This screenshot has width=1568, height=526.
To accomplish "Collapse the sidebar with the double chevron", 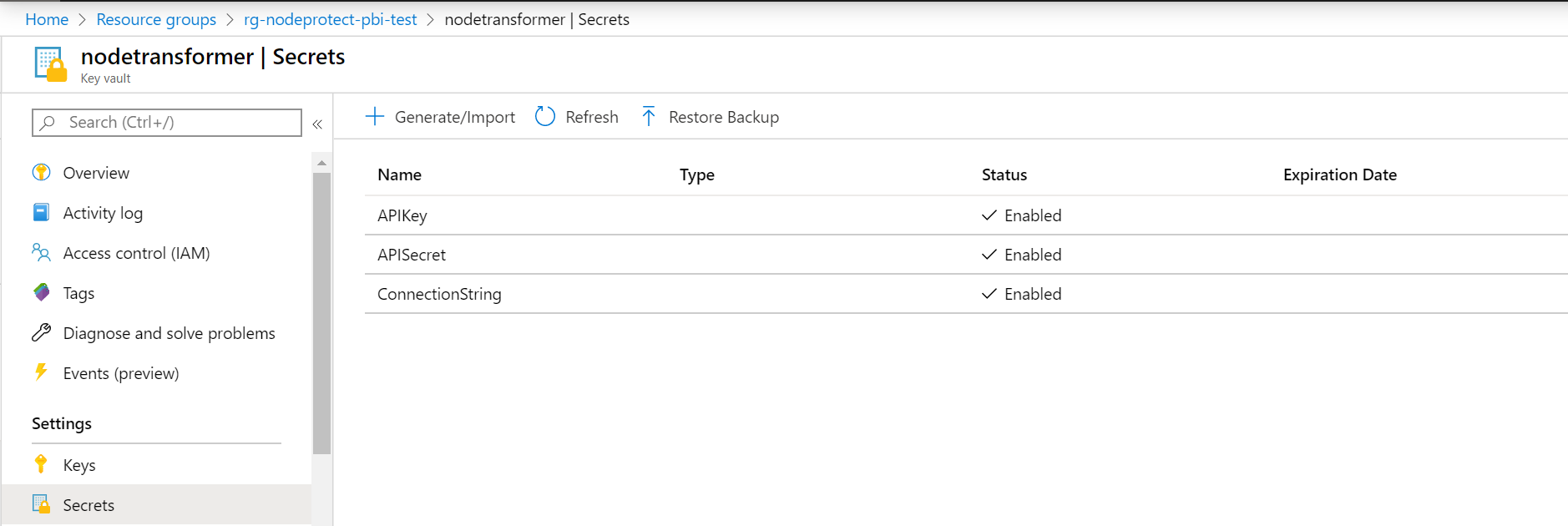I will click(317, 124).
